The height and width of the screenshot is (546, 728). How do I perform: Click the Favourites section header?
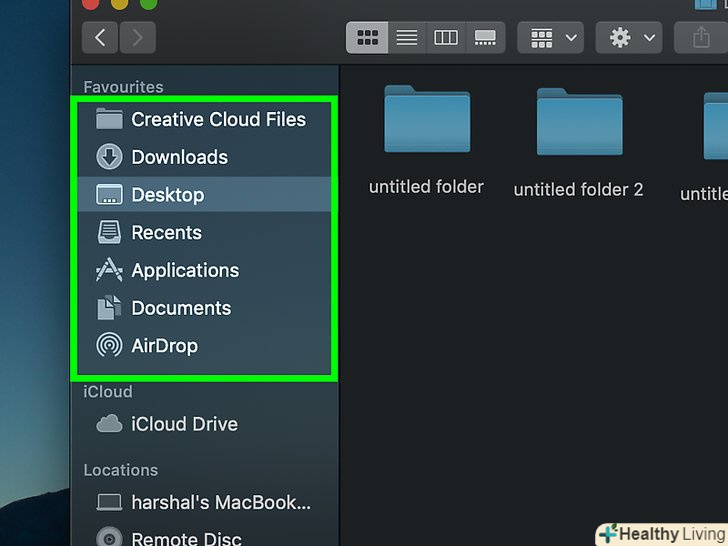click(x=124, y=87)
